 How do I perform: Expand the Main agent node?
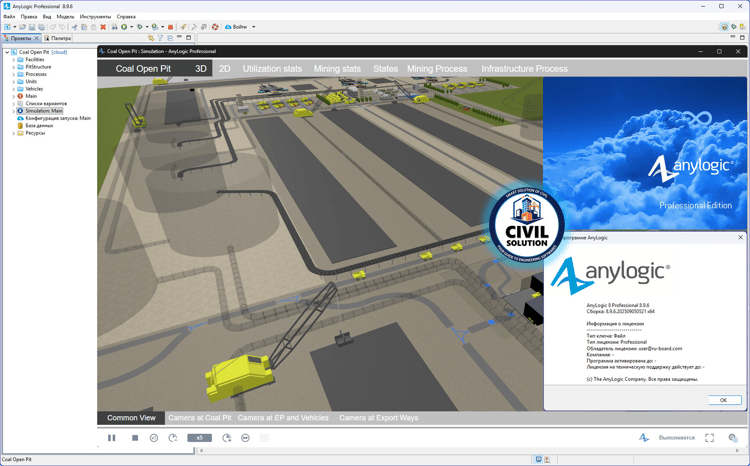[x=13, y=96]
